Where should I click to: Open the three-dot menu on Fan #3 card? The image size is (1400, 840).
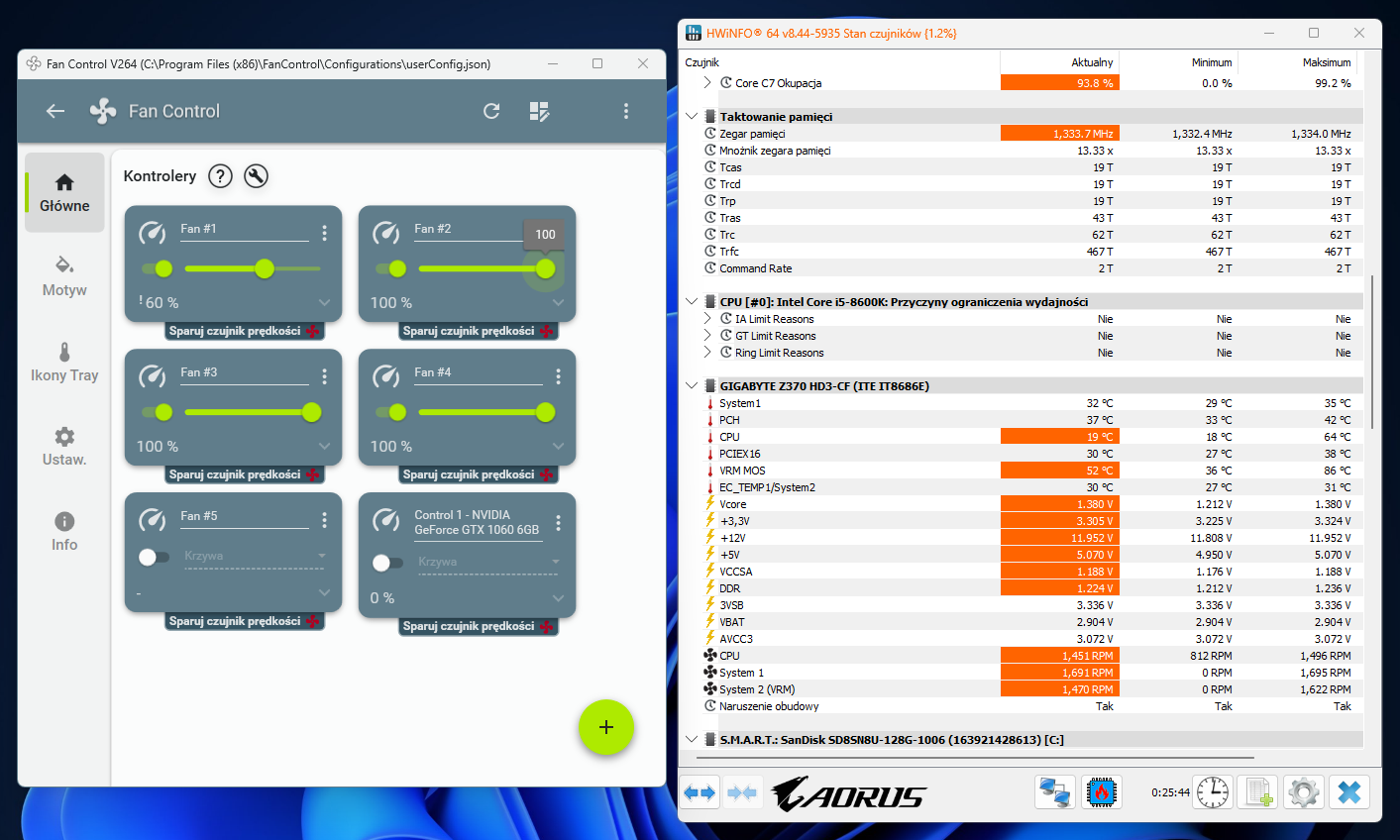click(324, 376)
